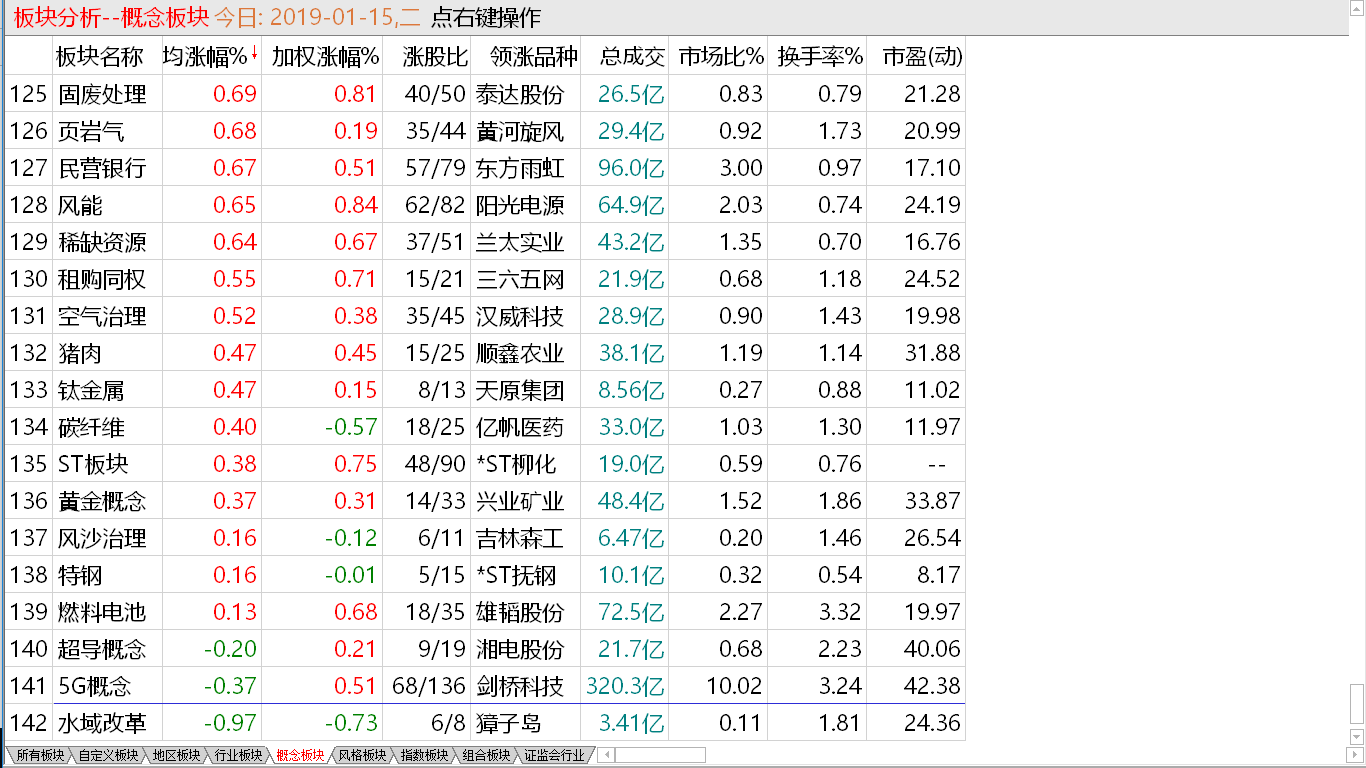Select the 页岩气 sector row
Screen dimensions: 1366x768
(485, 131)
